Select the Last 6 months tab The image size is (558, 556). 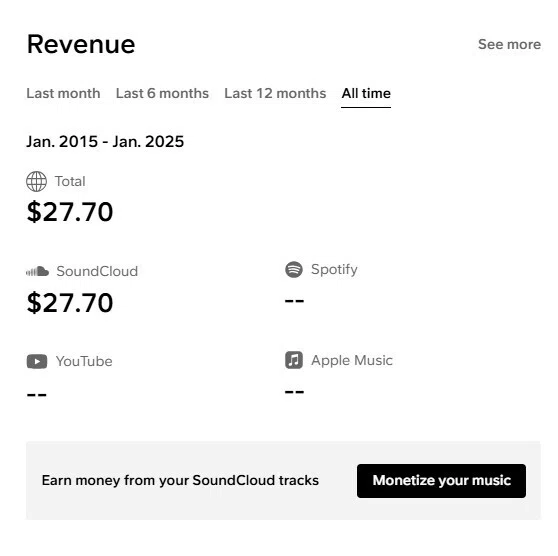click(162, 93)
